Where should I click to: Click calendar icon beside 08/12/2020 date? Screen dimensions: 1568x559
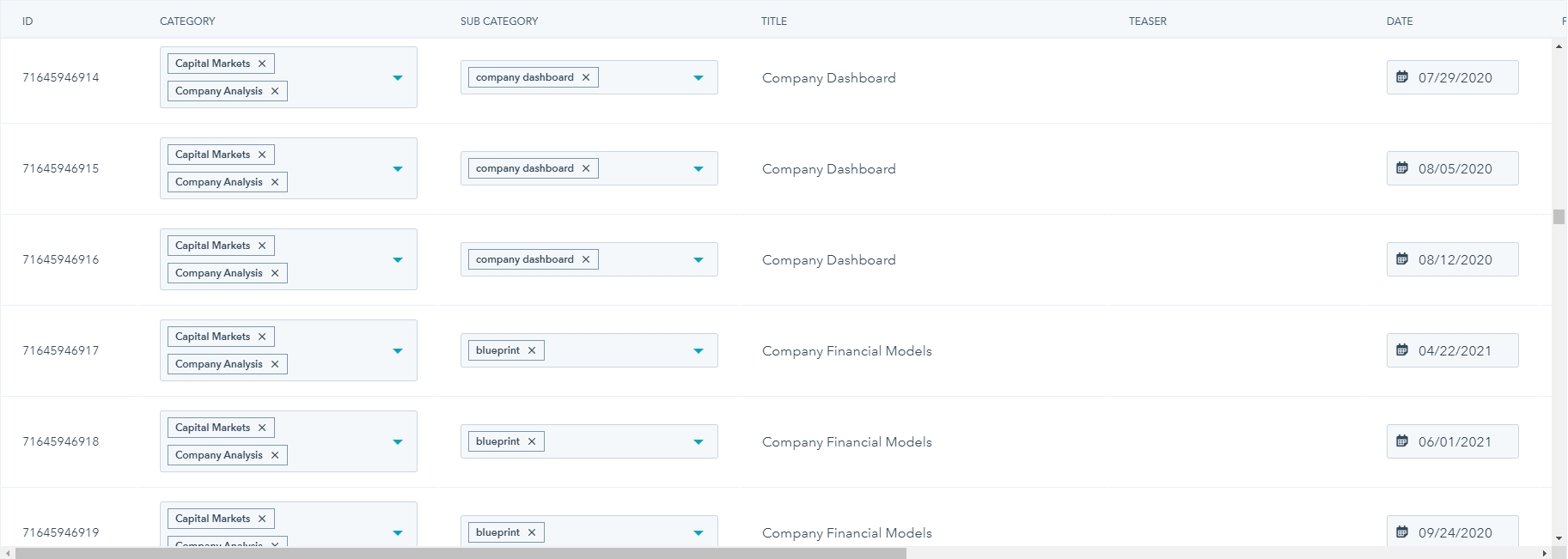1402,259
